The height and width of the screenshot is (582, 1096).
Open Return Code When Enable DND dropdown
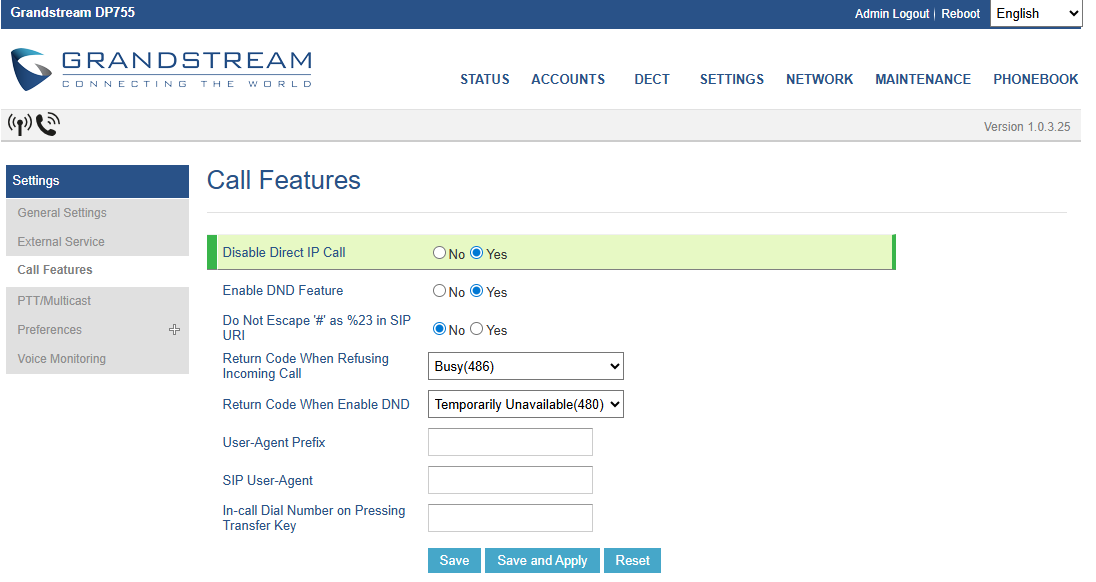(525, 404)
